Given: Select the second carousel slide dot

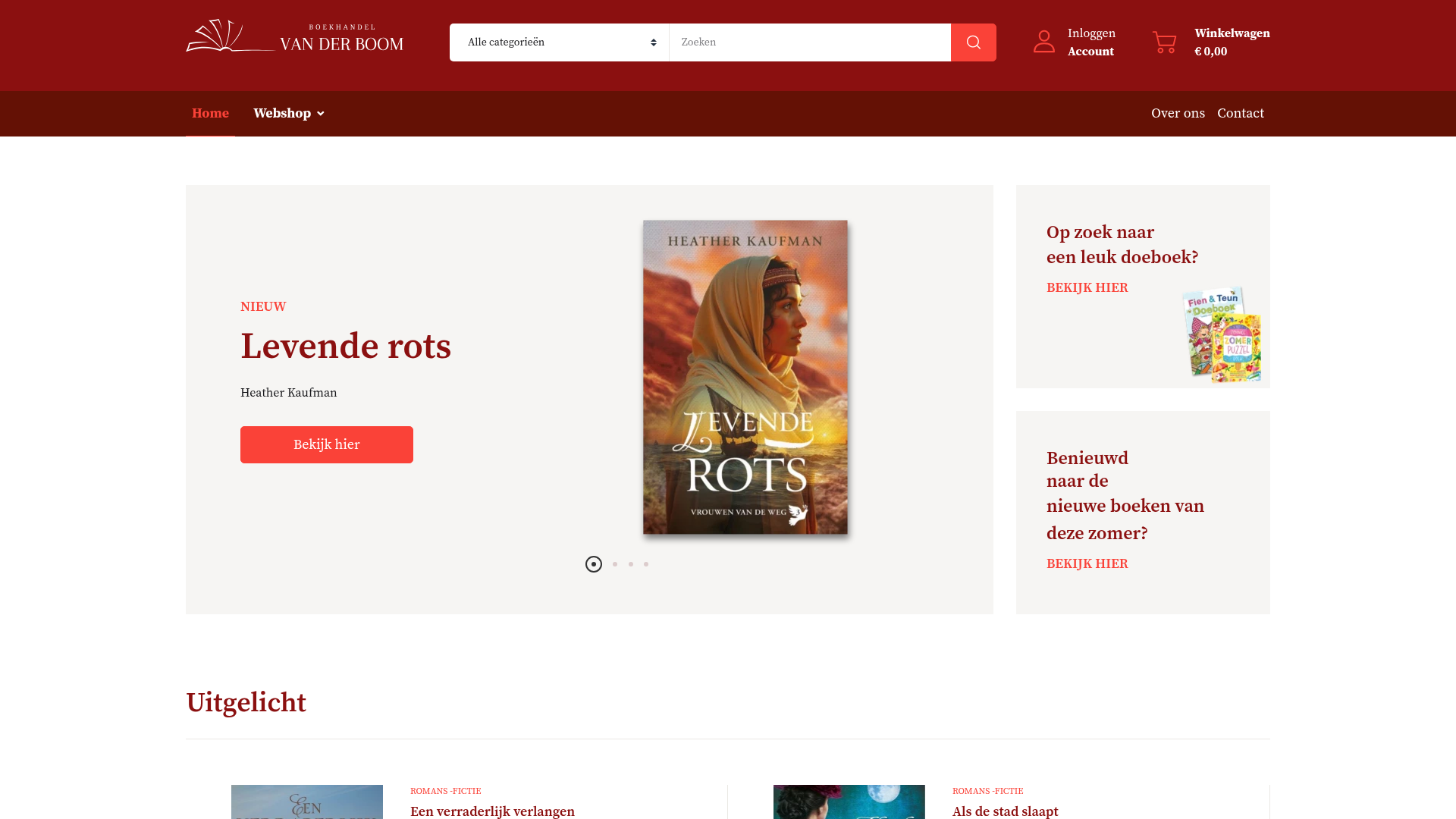Looking at the screenshot, I should point(615,564).
